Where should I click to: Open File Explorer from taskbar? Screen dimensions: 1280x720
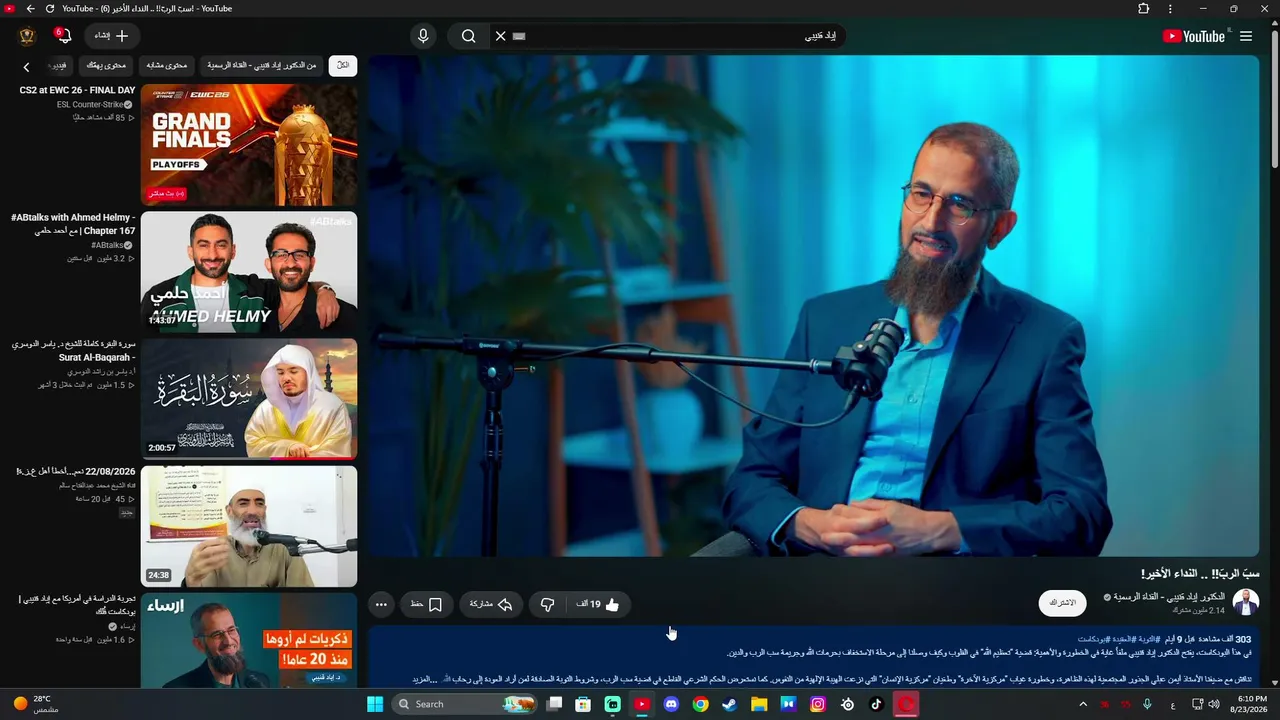click(759, 704)
